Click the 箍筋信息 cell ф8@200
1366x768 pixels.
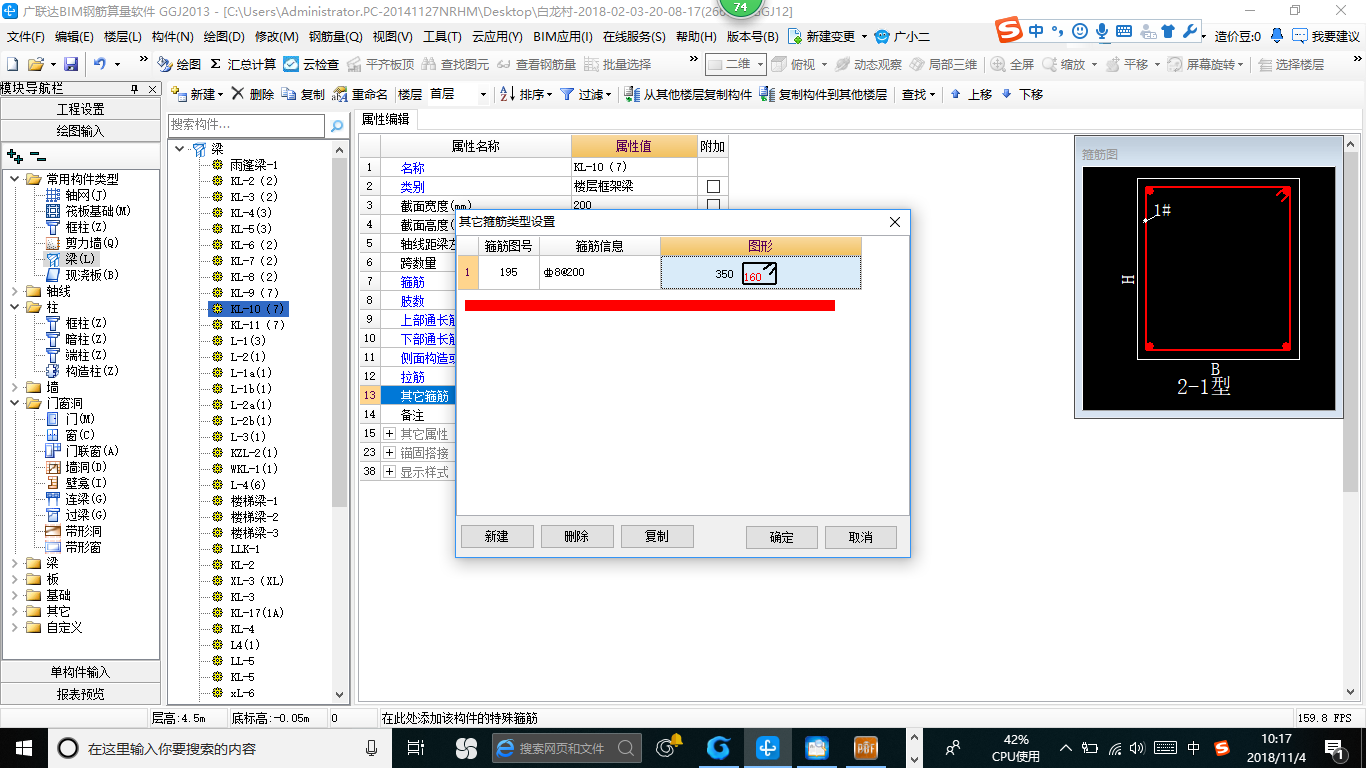[x=599, y=273]
